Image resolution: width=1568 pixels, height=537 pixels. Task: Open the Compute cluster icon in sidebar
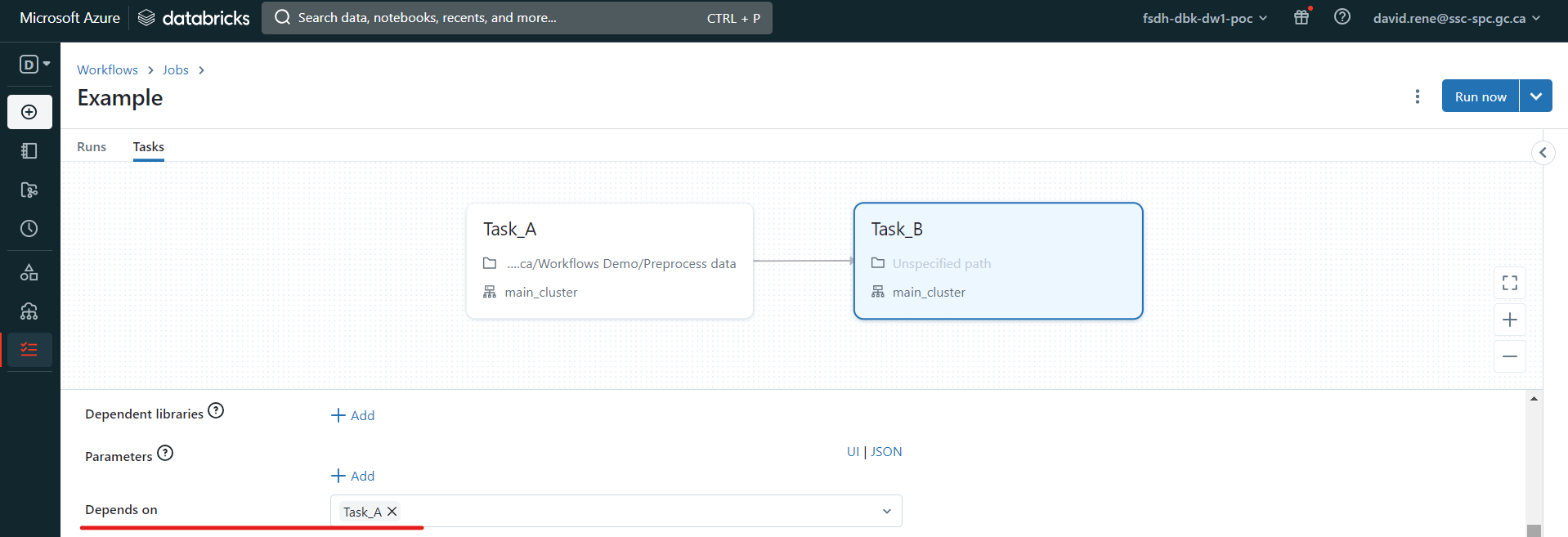[29, 311]
